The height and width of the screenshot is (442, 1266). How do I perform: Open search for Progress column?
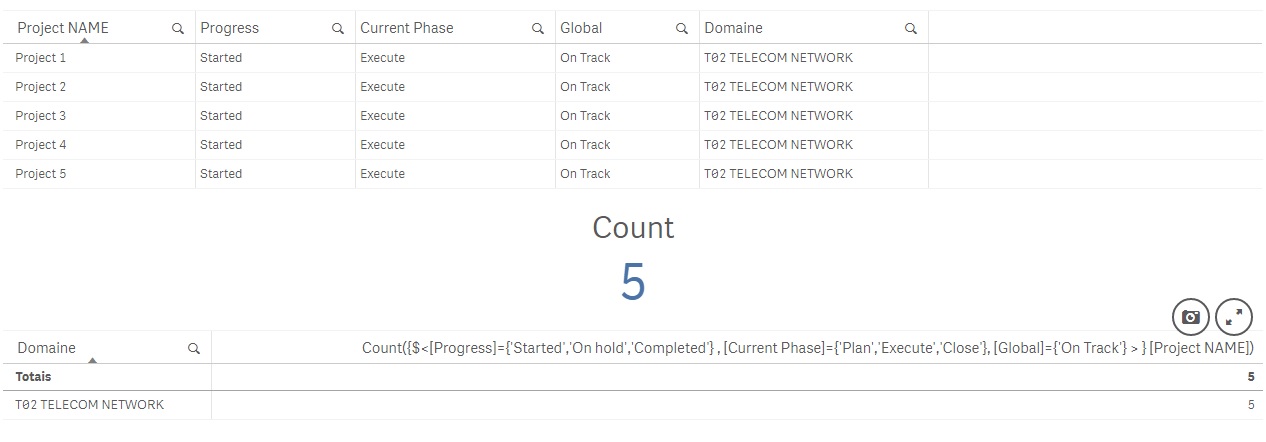pos(338,29)
